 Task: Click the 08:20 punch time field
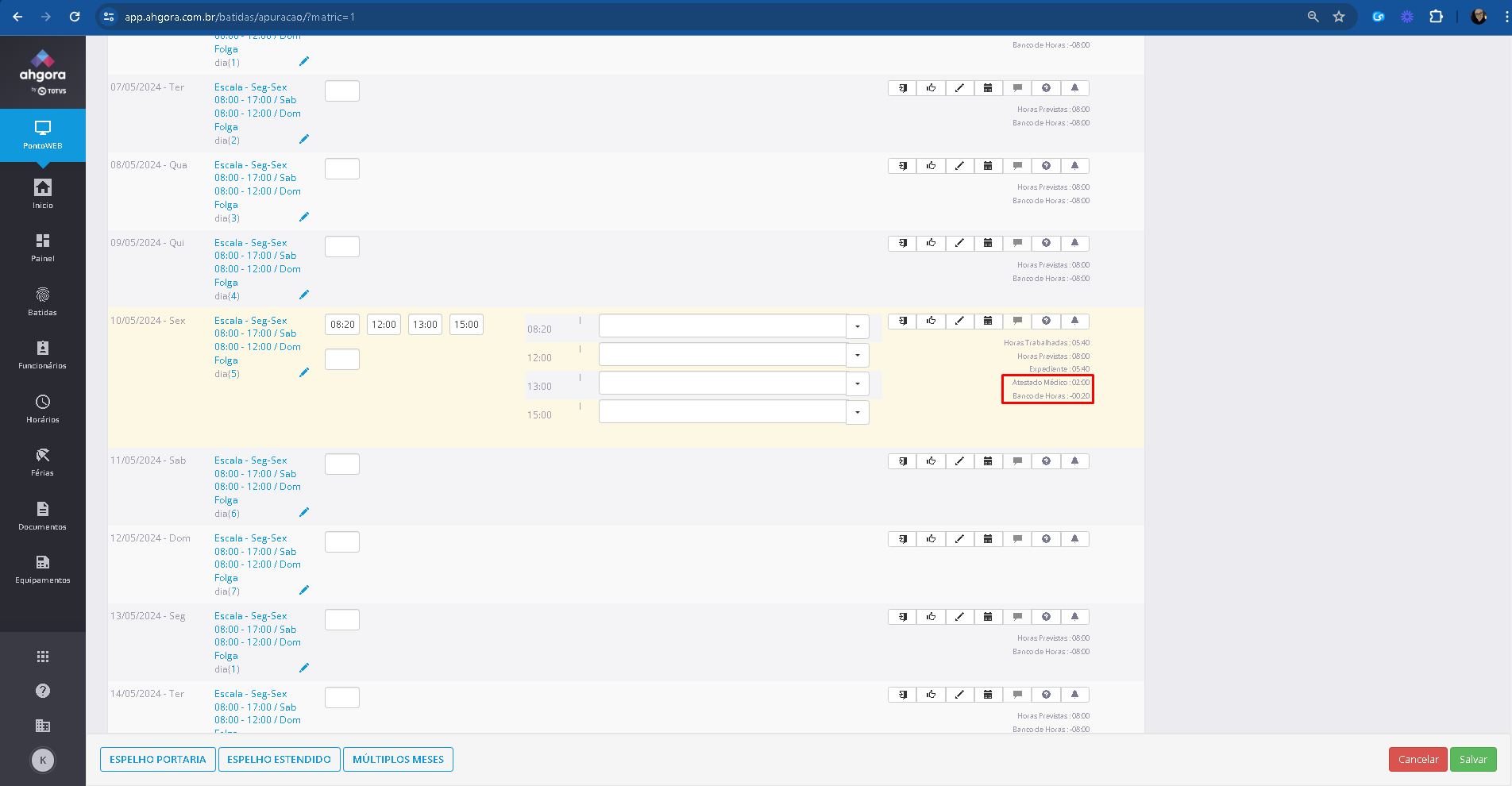point(342,324)
